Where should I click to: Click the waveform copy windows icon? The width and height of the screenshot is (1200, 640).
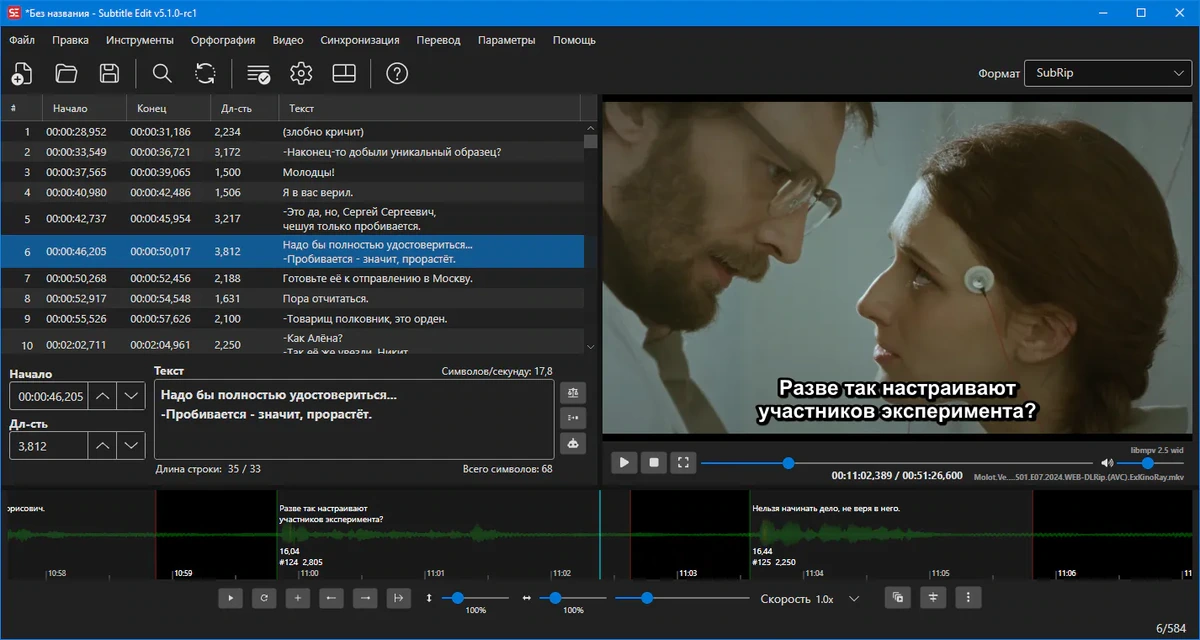click(x=898, y=598)
